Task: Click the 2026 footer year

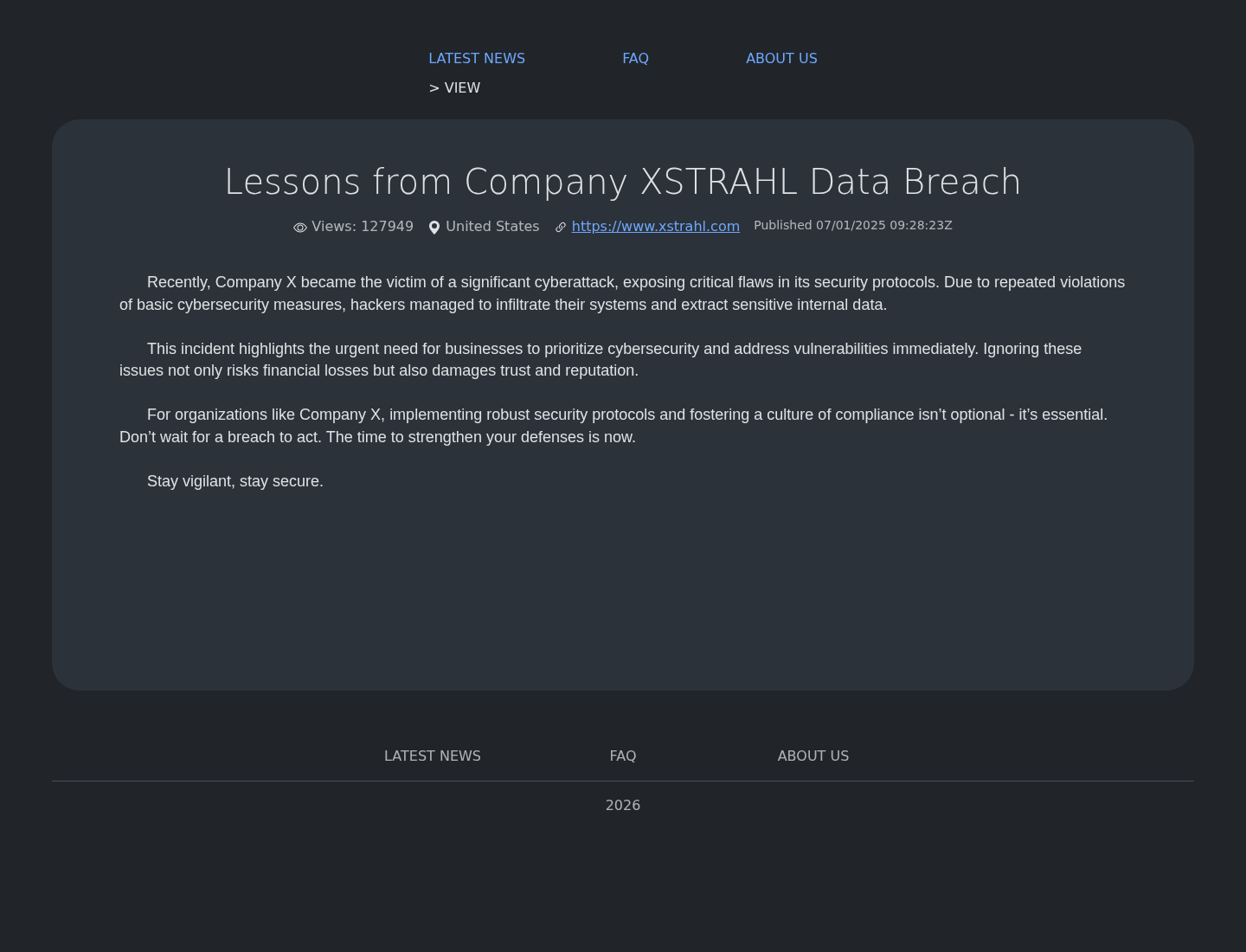Action: [623, 805]
